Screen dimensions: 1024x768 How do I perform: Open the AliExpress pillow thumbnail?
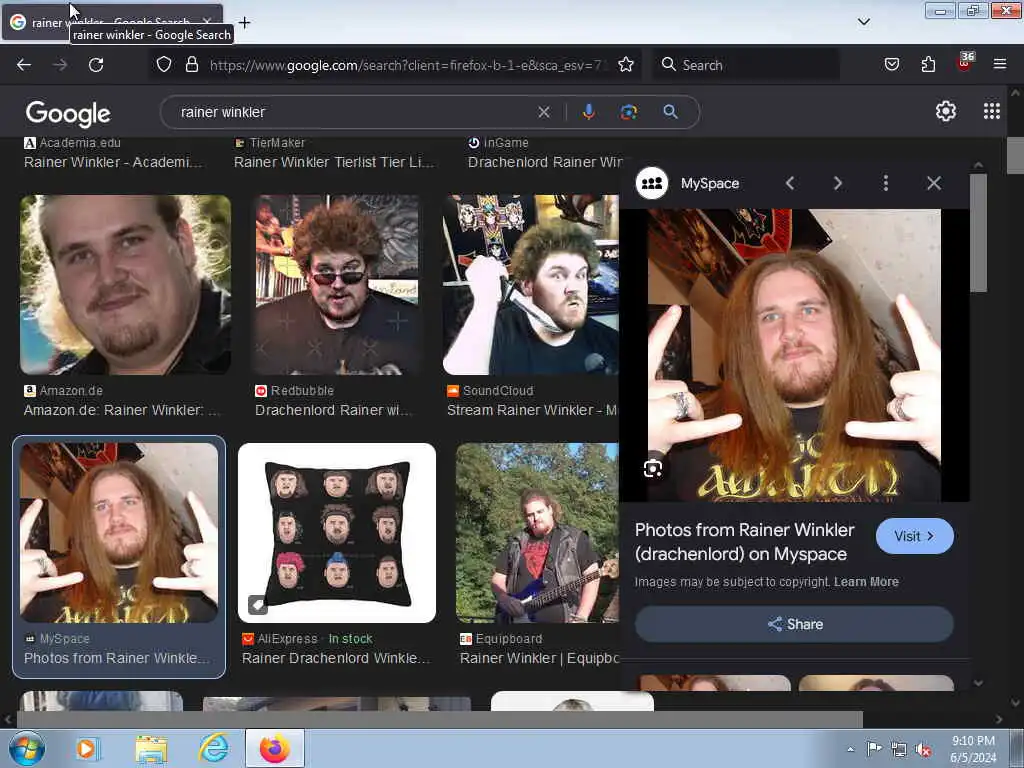tap(337, 533)
